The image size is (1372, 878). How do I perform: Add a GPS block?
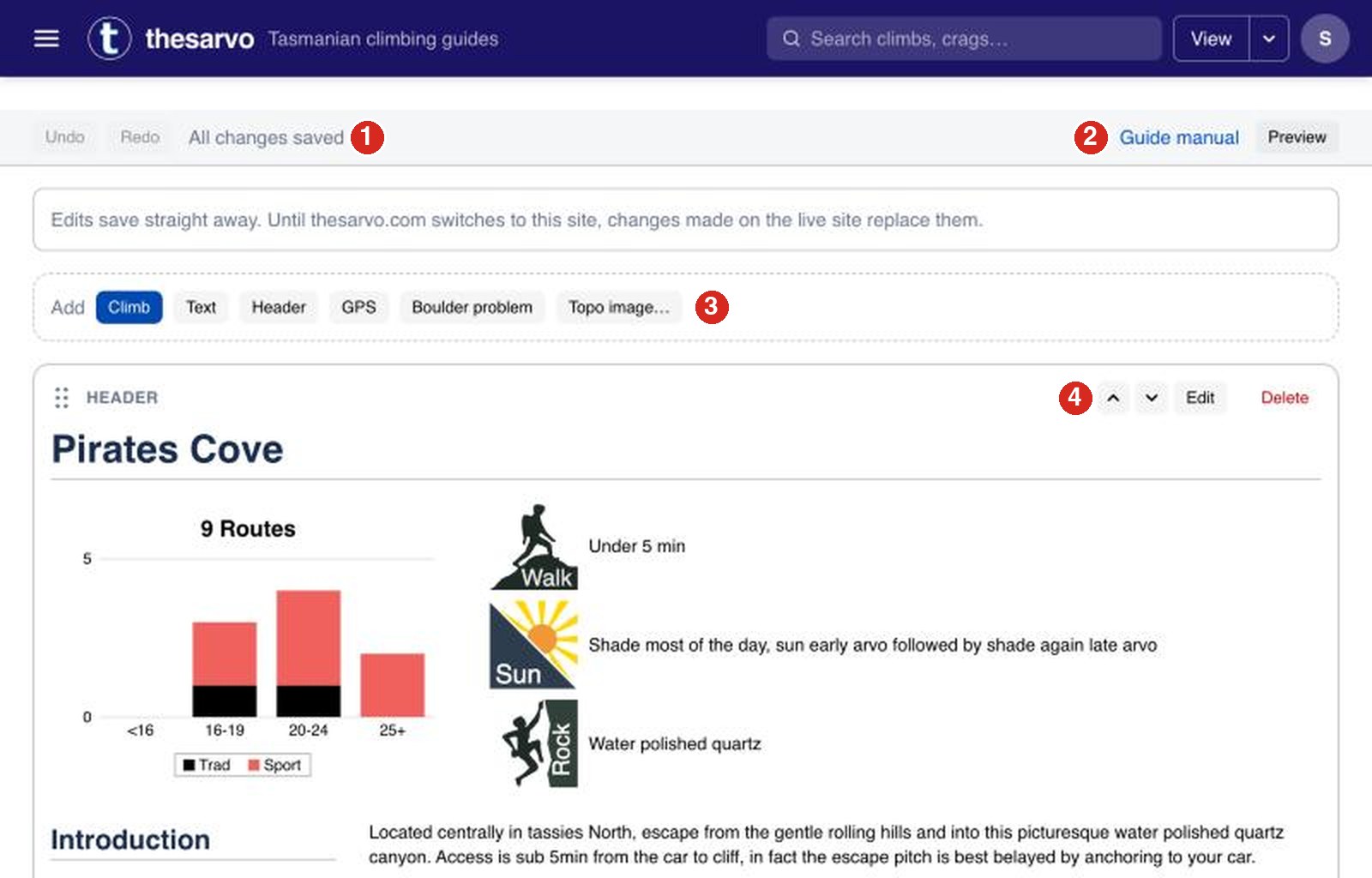(x=358, y=307)
